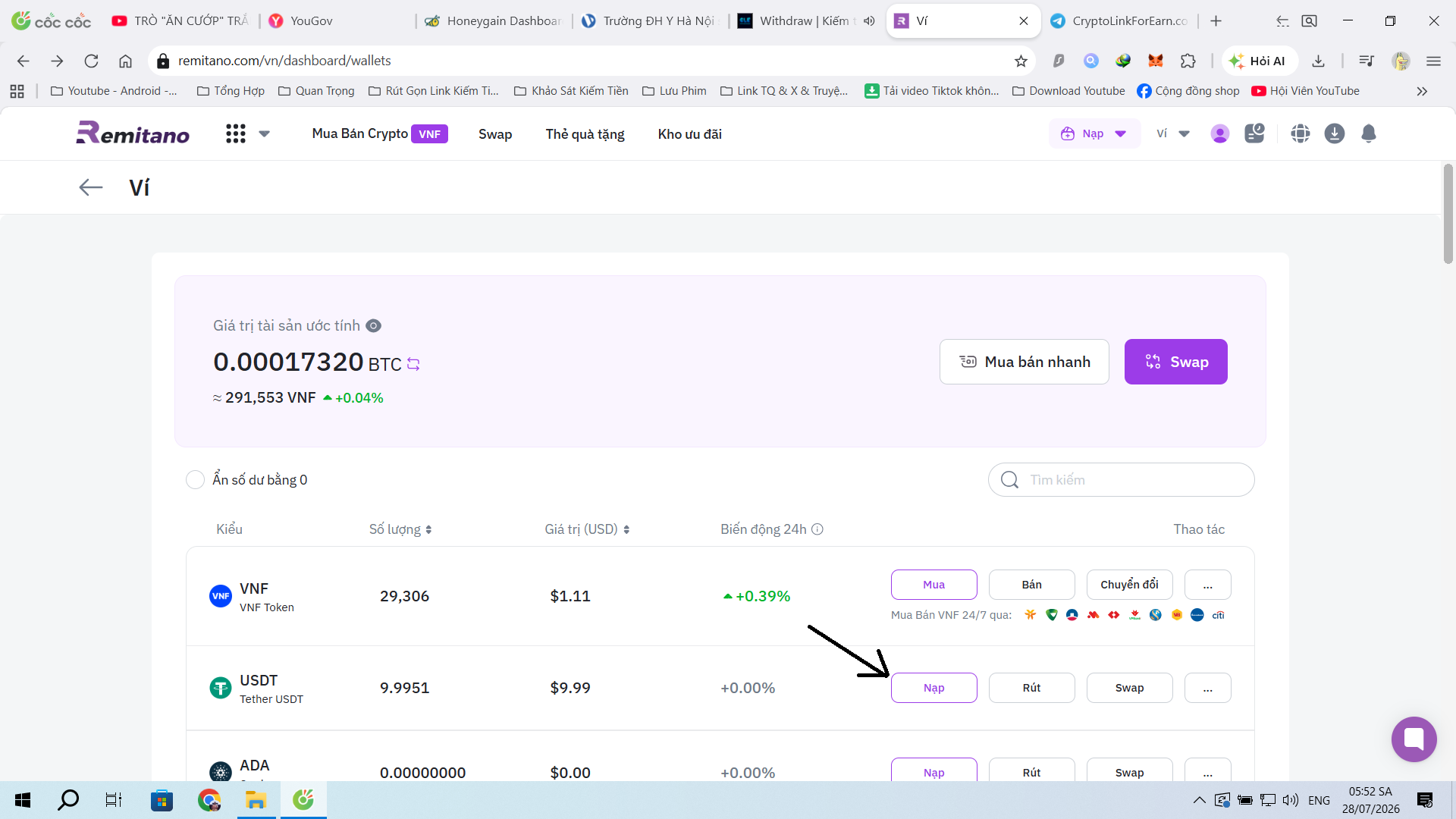Image resolution: width=1456 pixels, height=819 pixels.
Task: Open the referral contacts icon
Action: click(1255, 133)
